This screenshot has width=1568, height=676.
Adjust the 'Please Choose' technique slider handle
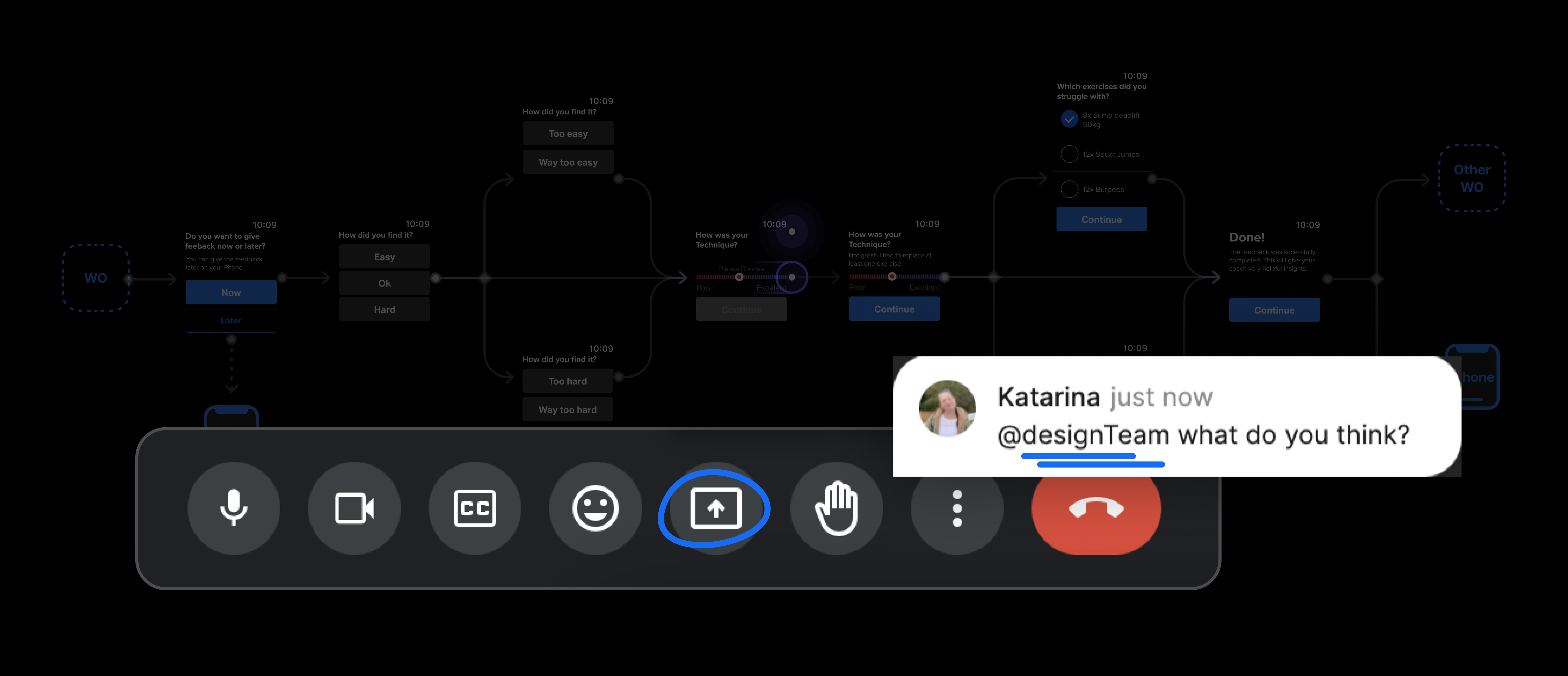point(739,277)
